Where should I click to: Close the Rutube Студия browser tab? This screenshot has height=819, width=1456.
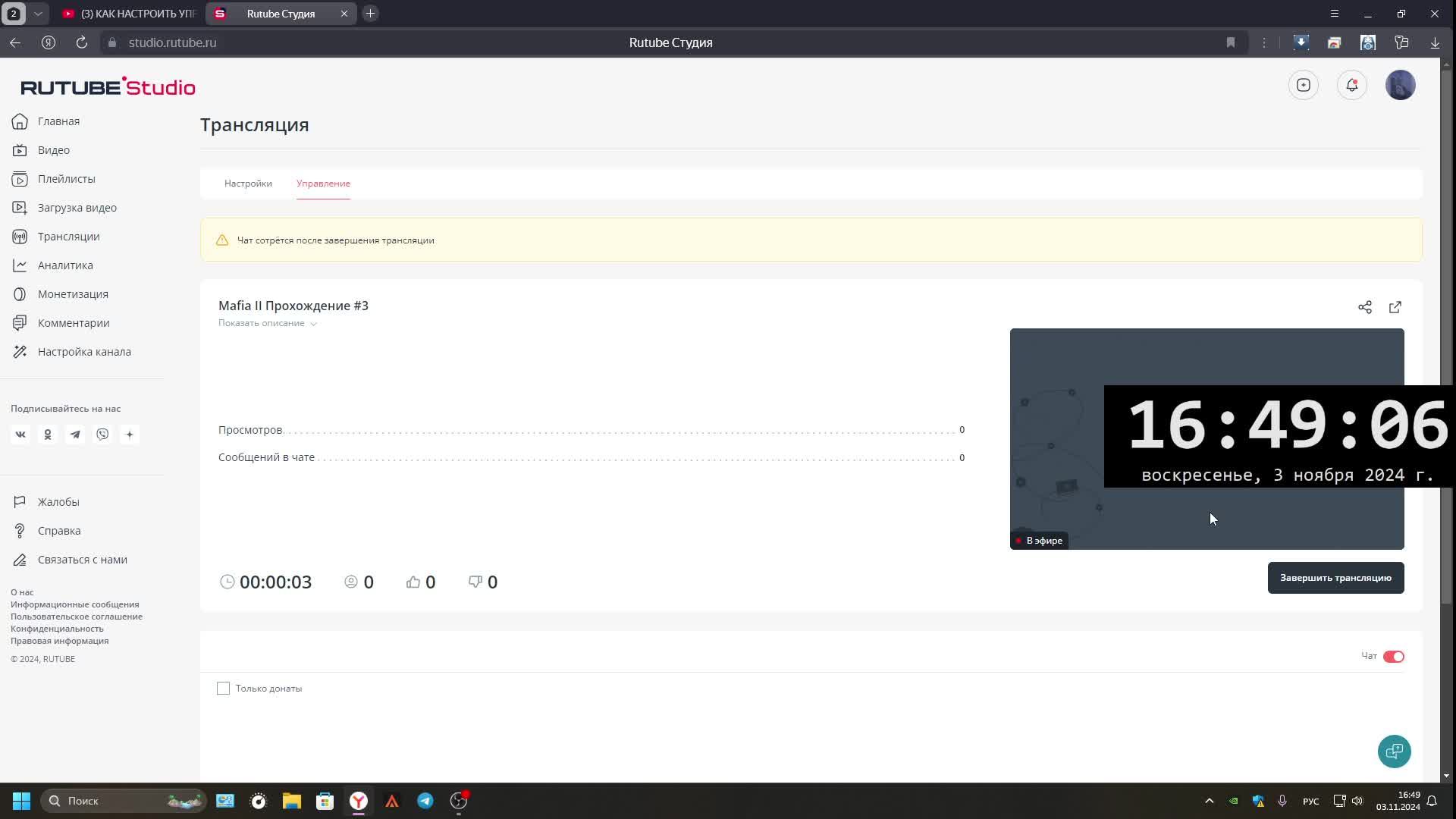[344, 14]
